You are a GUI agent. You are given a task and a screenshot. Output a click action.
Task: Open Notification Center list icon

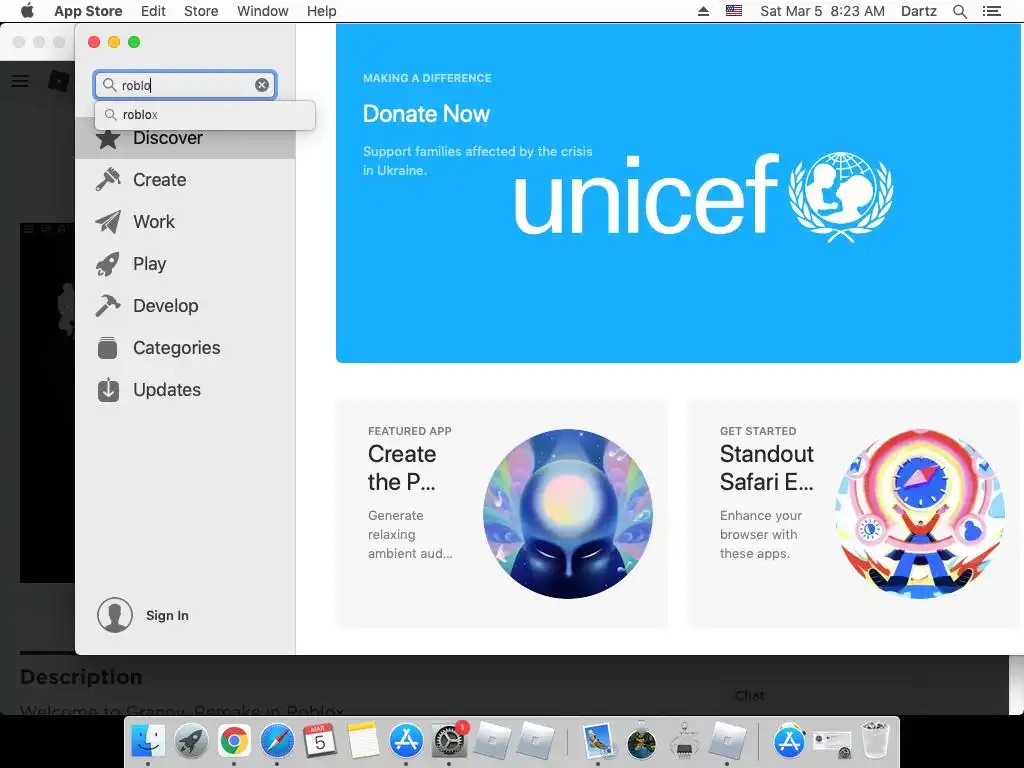991,11
